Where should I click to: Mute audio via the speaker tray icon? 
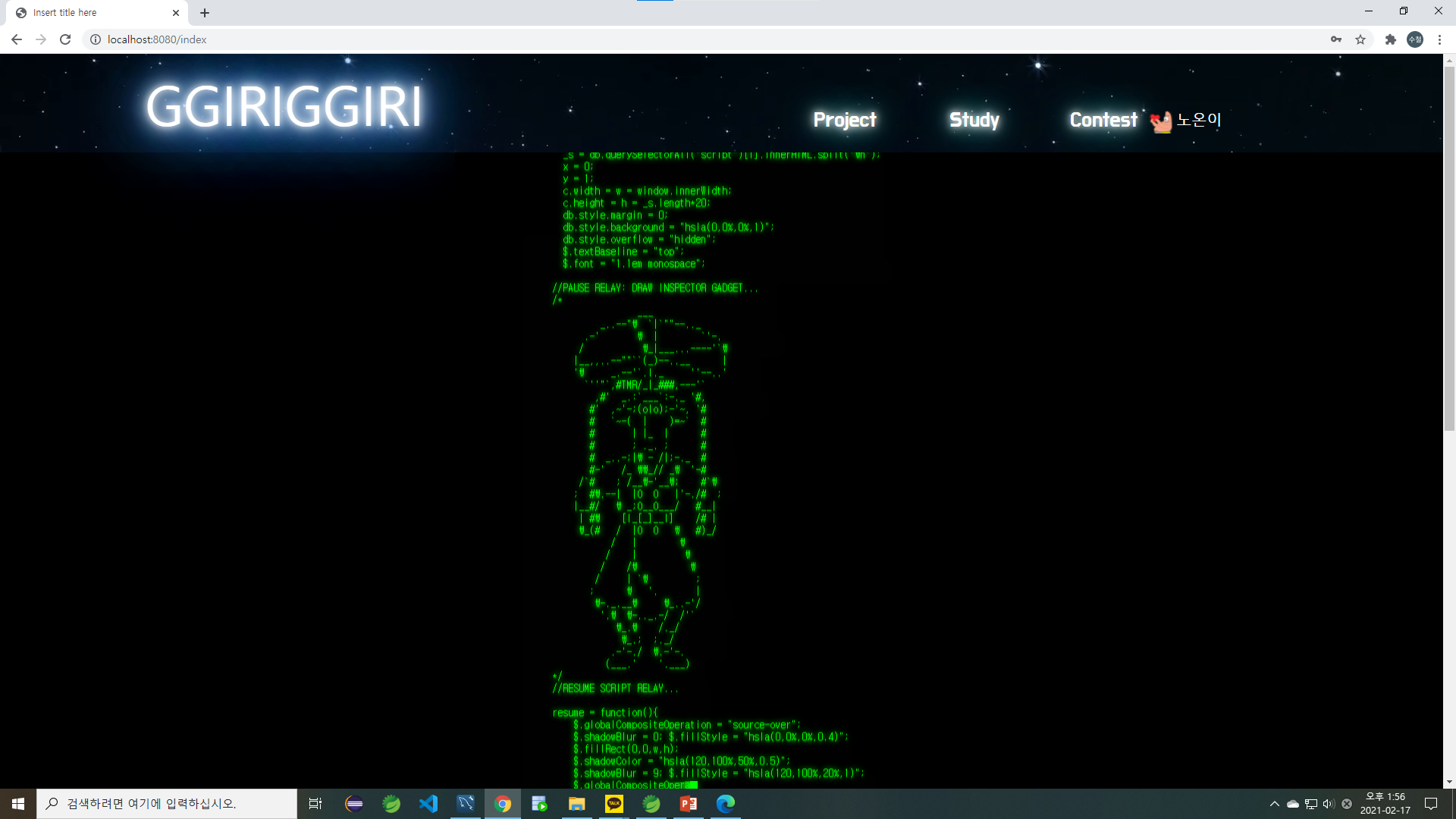(x=1327, y=803)
